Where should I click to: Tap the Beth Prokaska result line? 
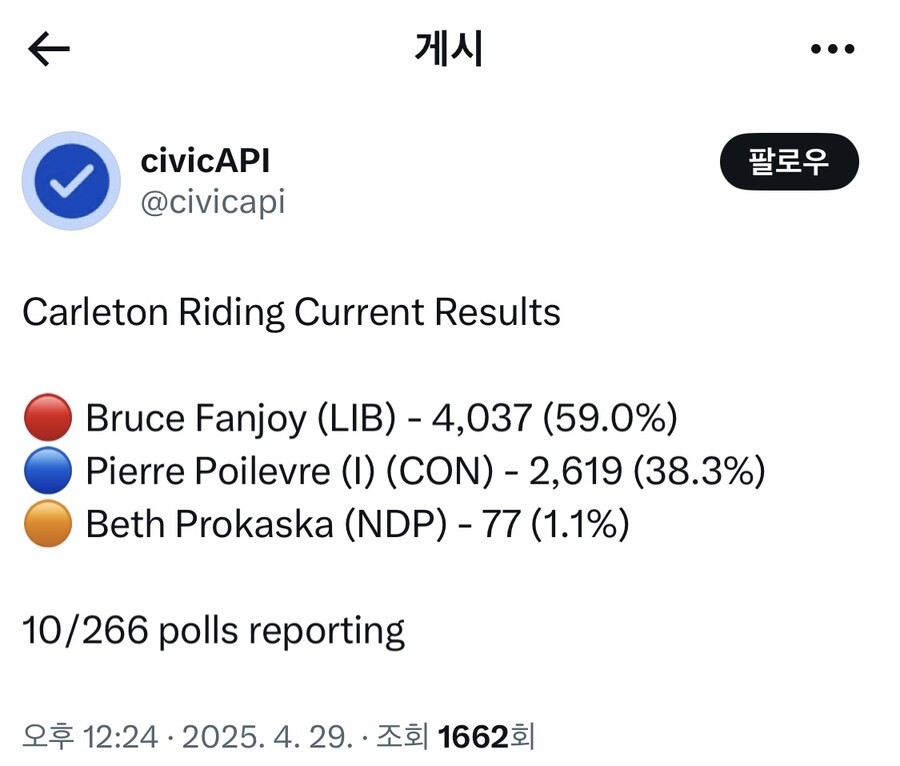coord(358,524)
